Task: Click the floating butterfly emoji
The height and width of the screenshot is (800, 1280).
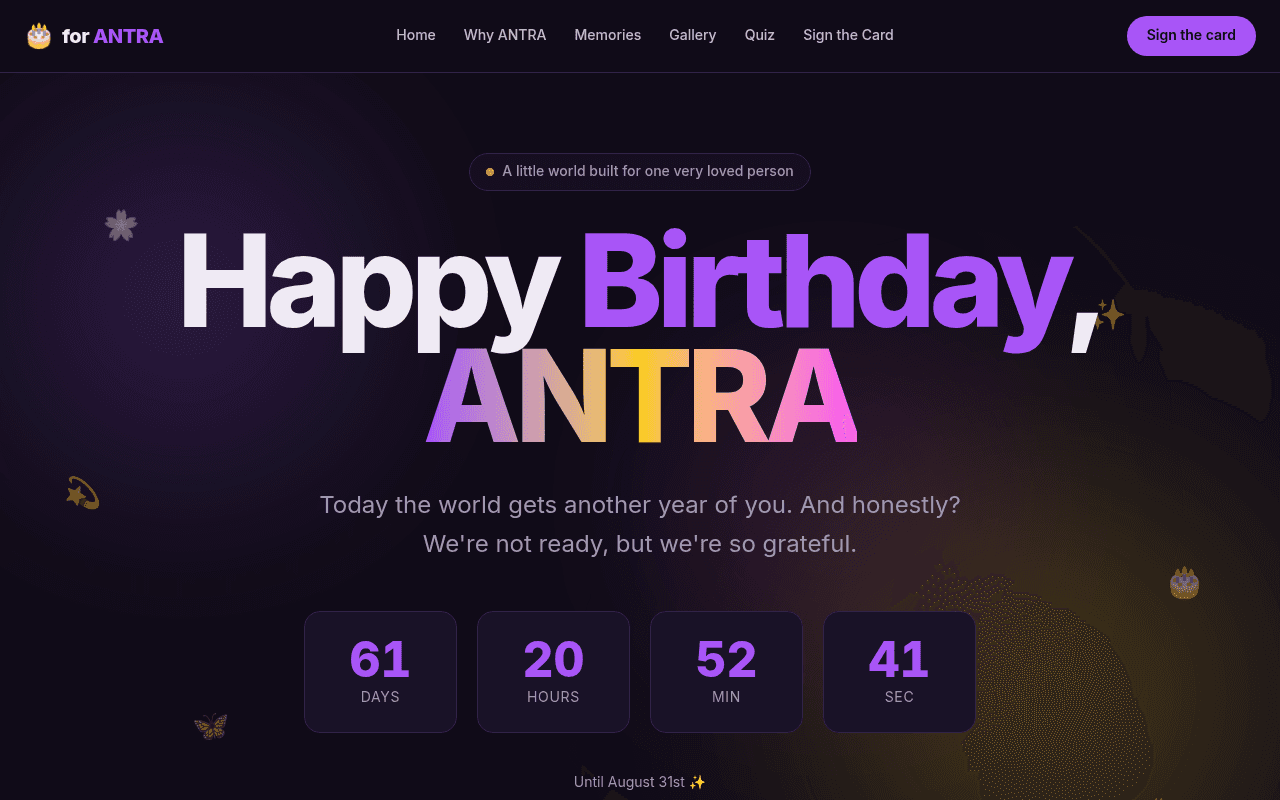Action: 211,726
